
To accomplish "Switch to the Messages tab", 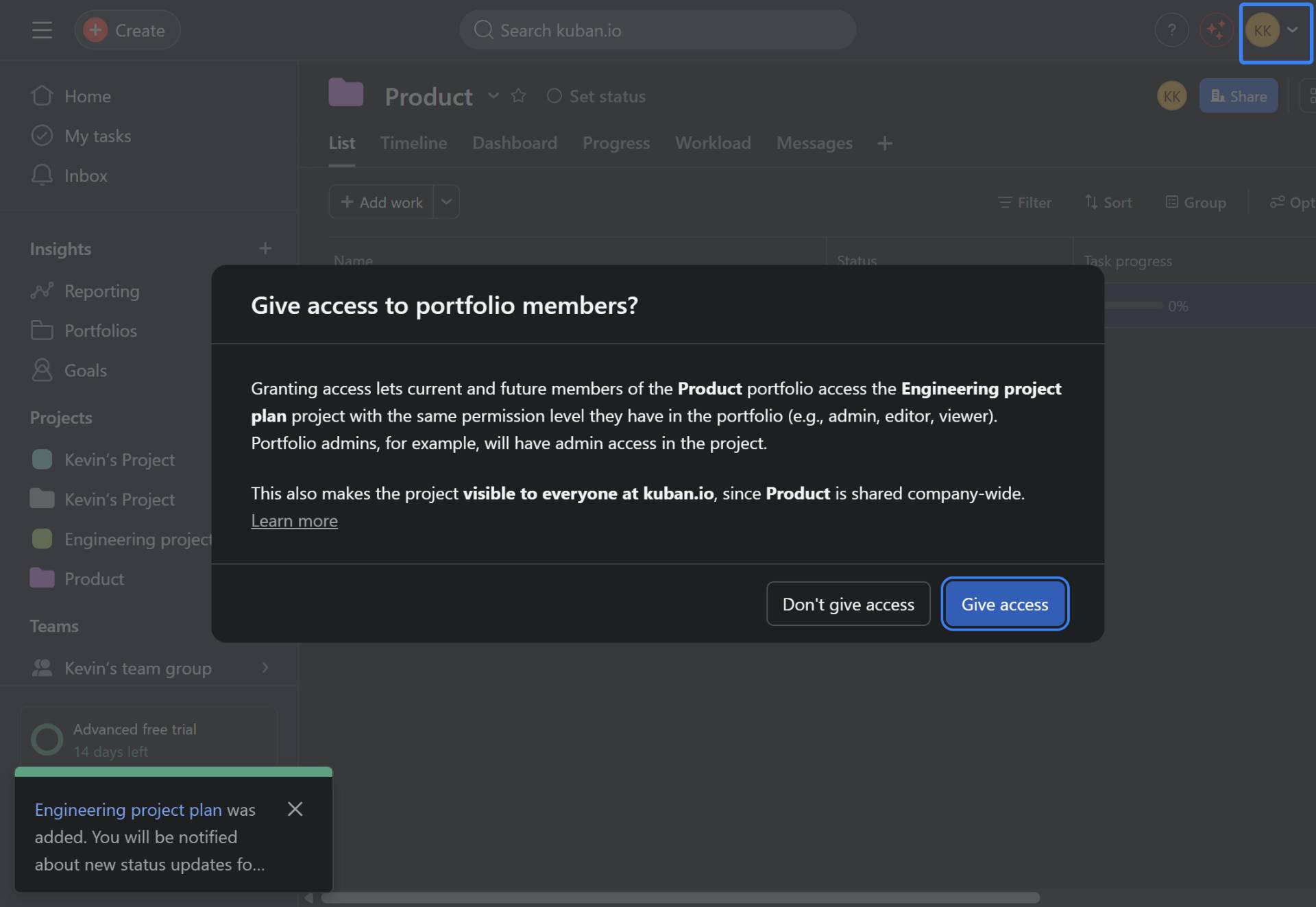I will pos(814,143).
